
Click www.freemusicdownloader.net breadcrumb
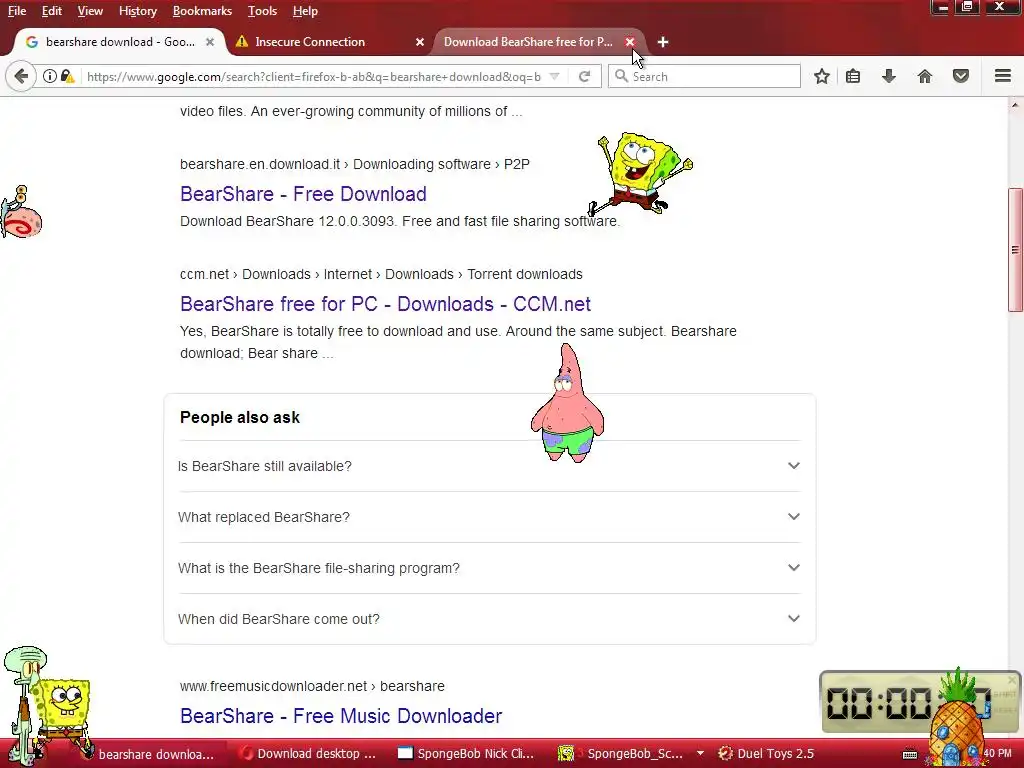click(312, 686)
